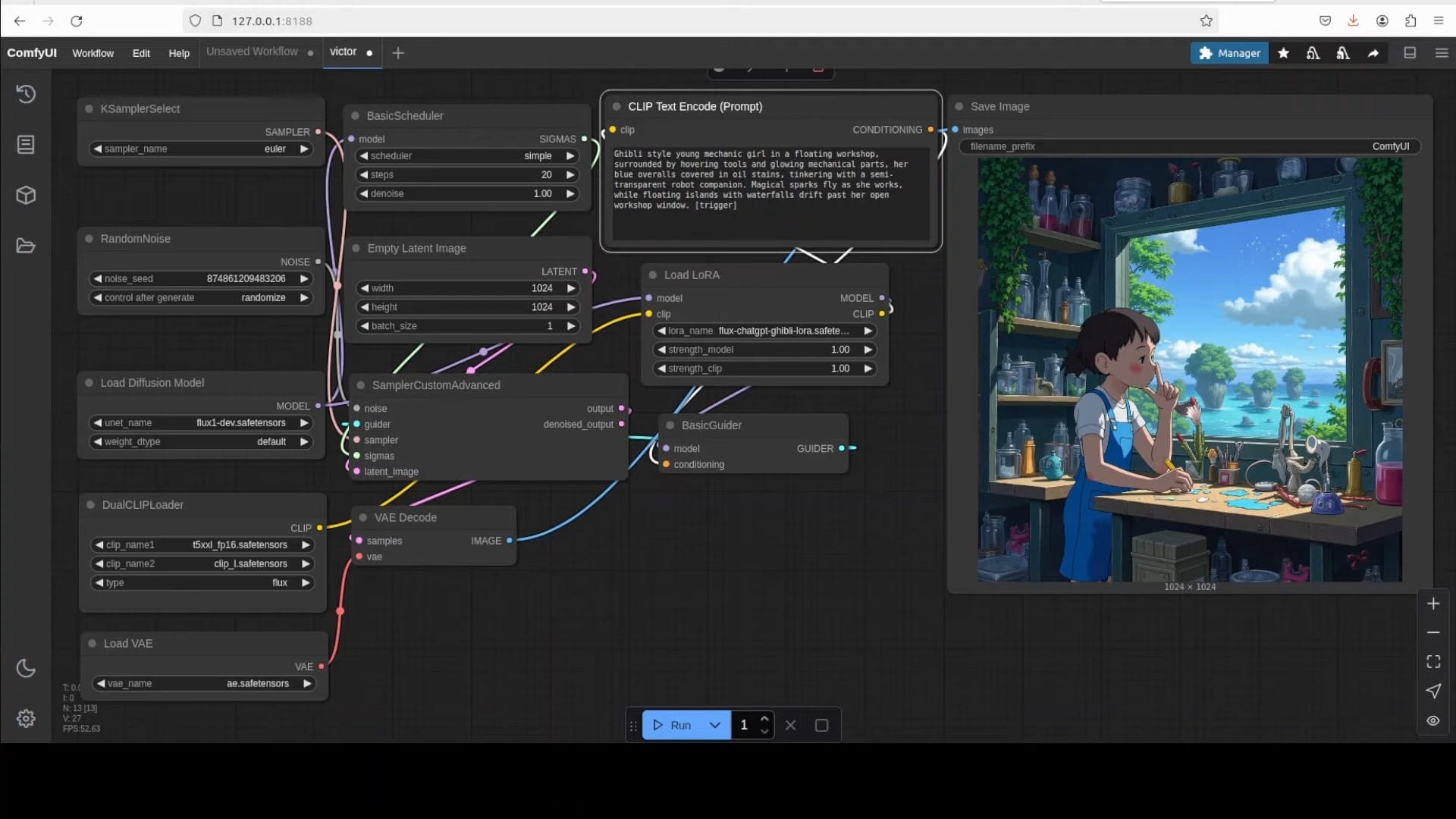1456x819 pixels.
Task: Click the star icon next to Manager
Action: [1283, 53]
